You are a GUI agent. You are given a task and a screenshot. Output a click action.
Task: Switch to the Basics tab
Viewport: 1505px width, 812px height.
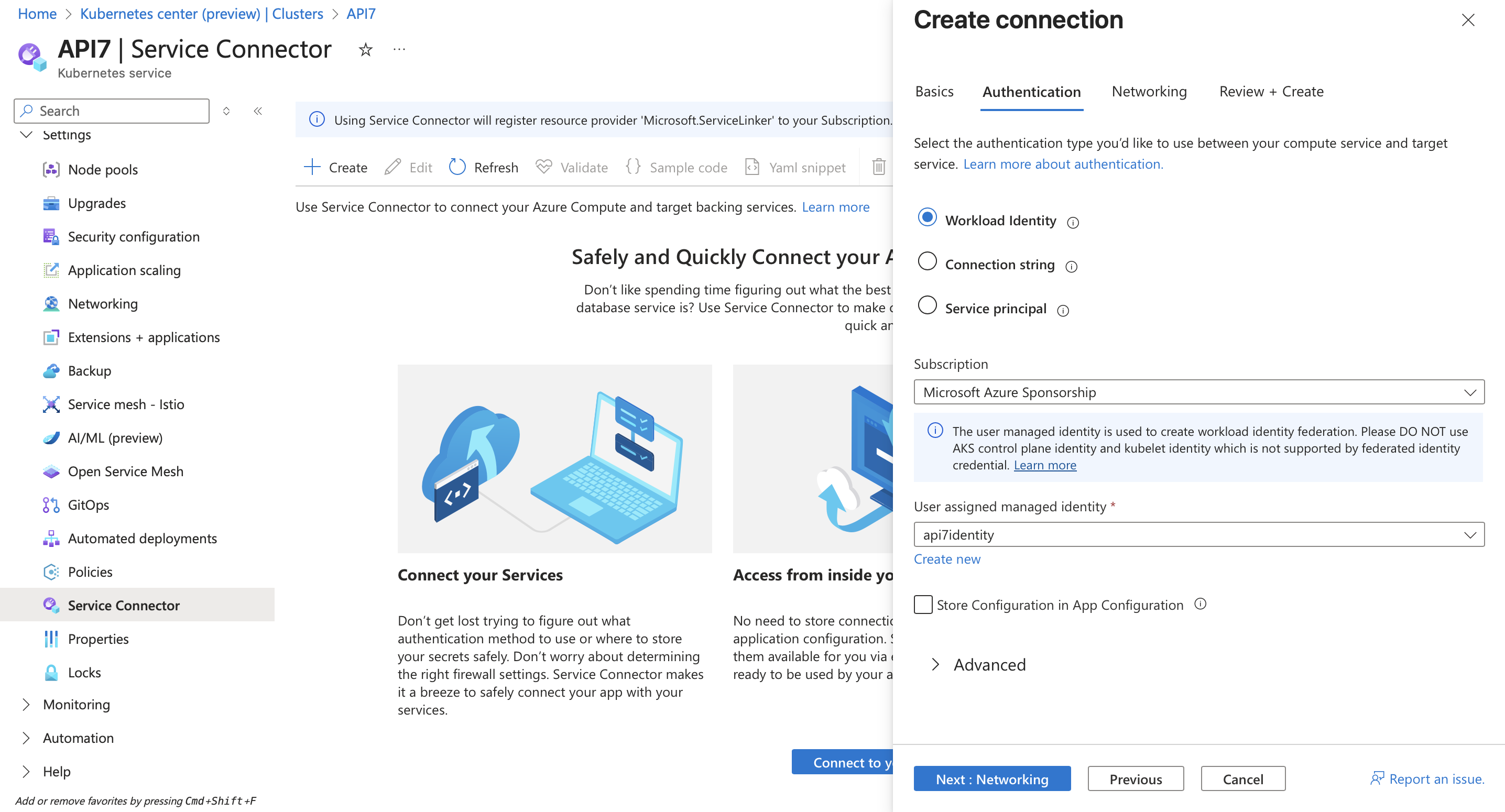click(x=934, y=91)
